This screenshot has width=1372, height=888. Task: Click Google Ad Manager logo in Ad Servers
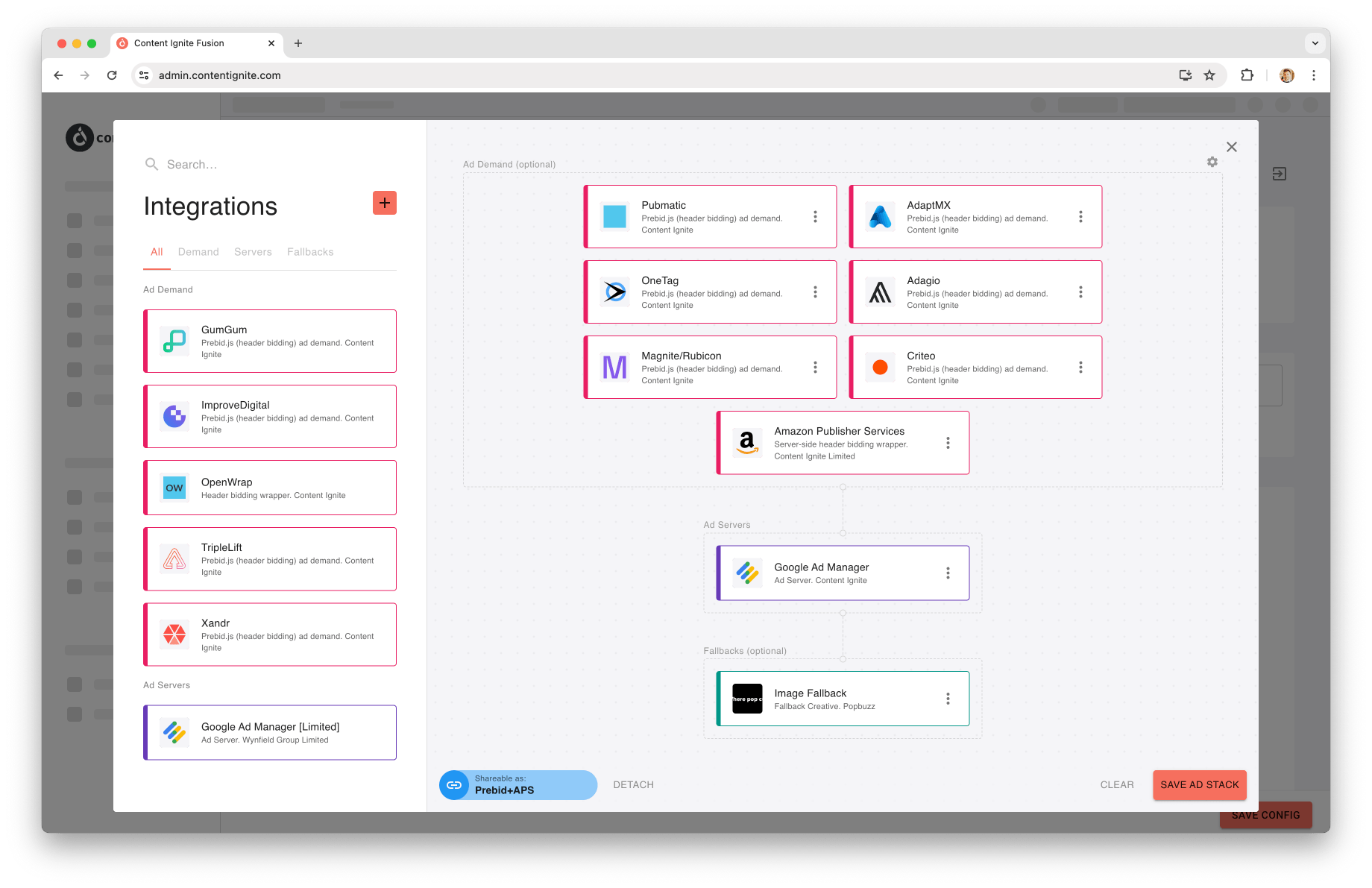click(747, 573)
